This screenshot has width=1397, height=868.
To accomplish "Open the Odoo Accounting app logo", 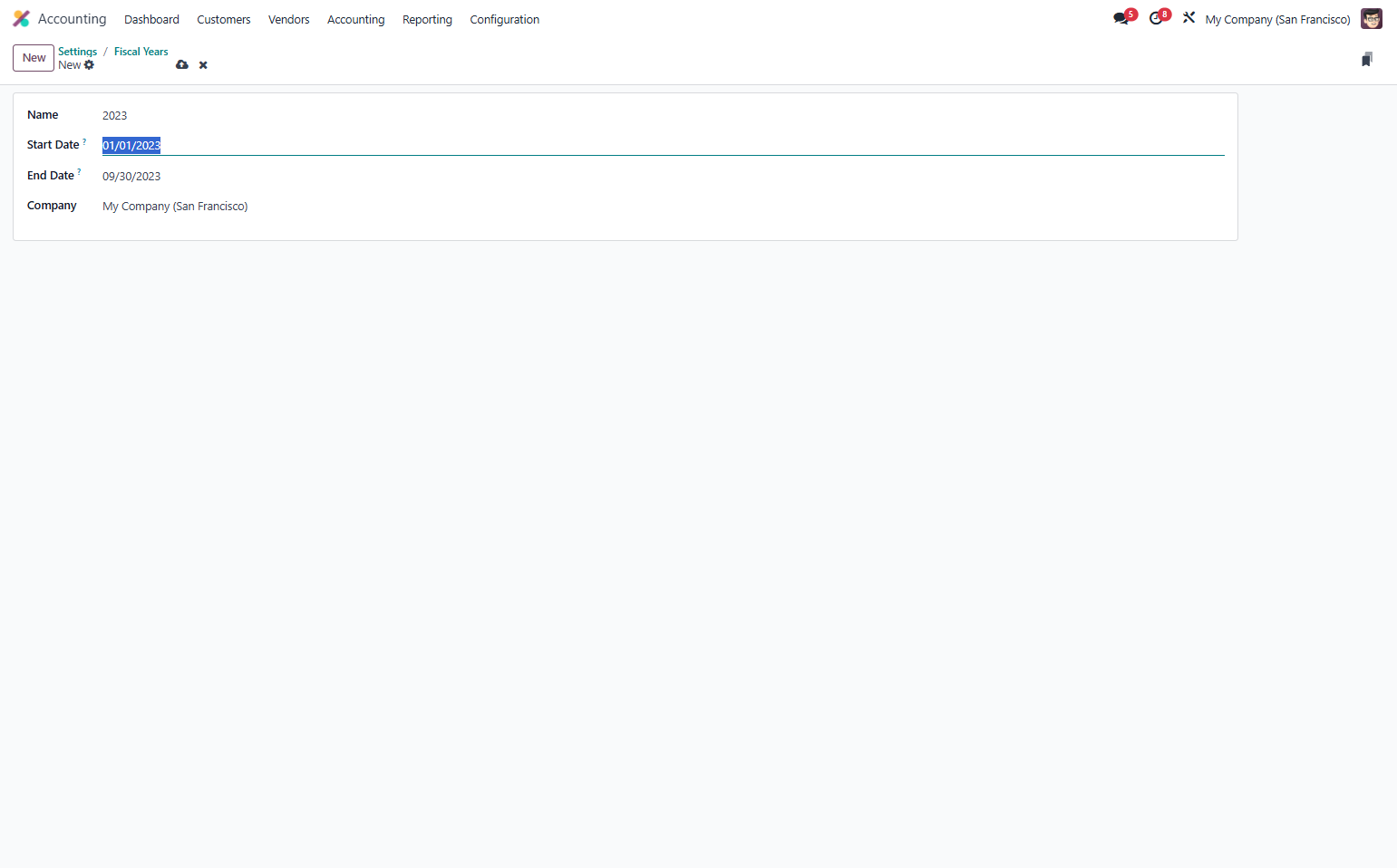I will pos(21,19).
